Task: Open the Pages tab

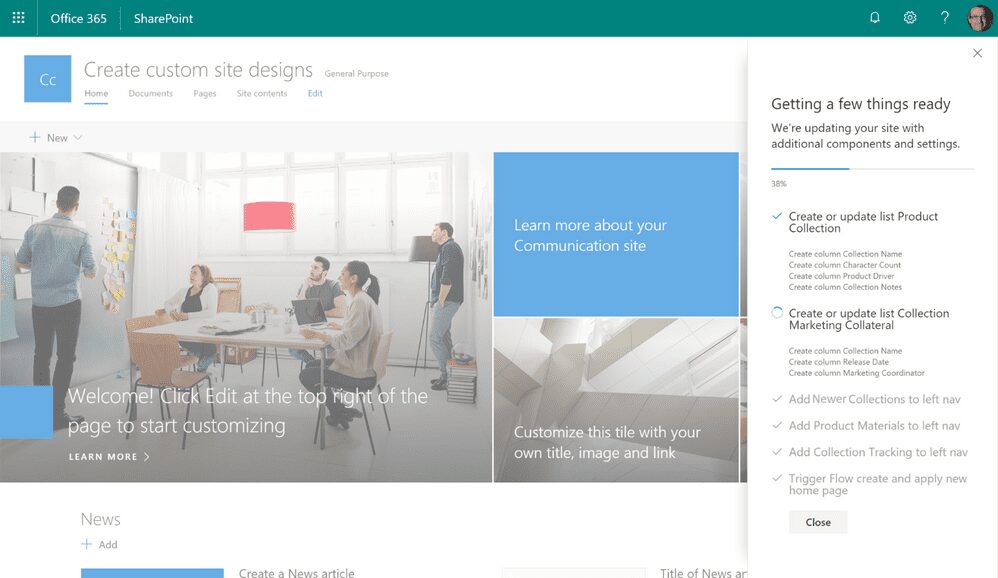Action: [x=204, y=93]
